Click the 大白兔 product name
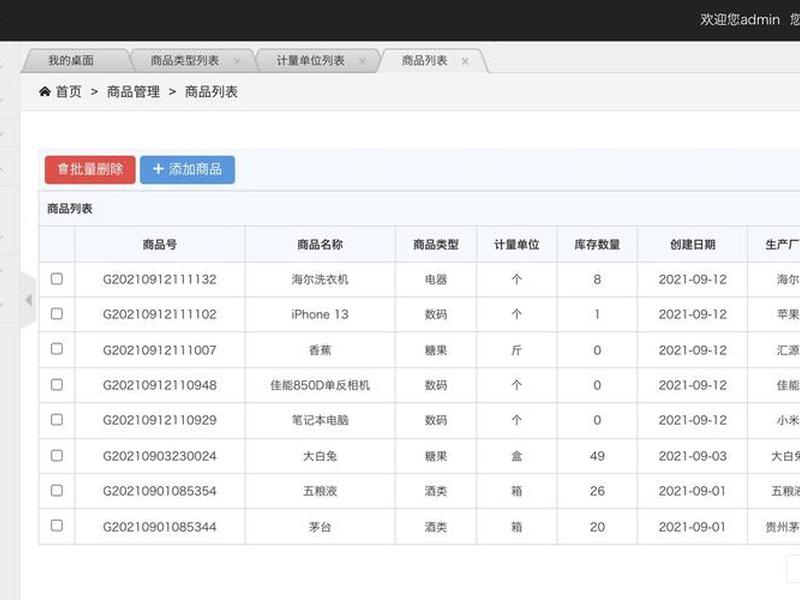 320,456
